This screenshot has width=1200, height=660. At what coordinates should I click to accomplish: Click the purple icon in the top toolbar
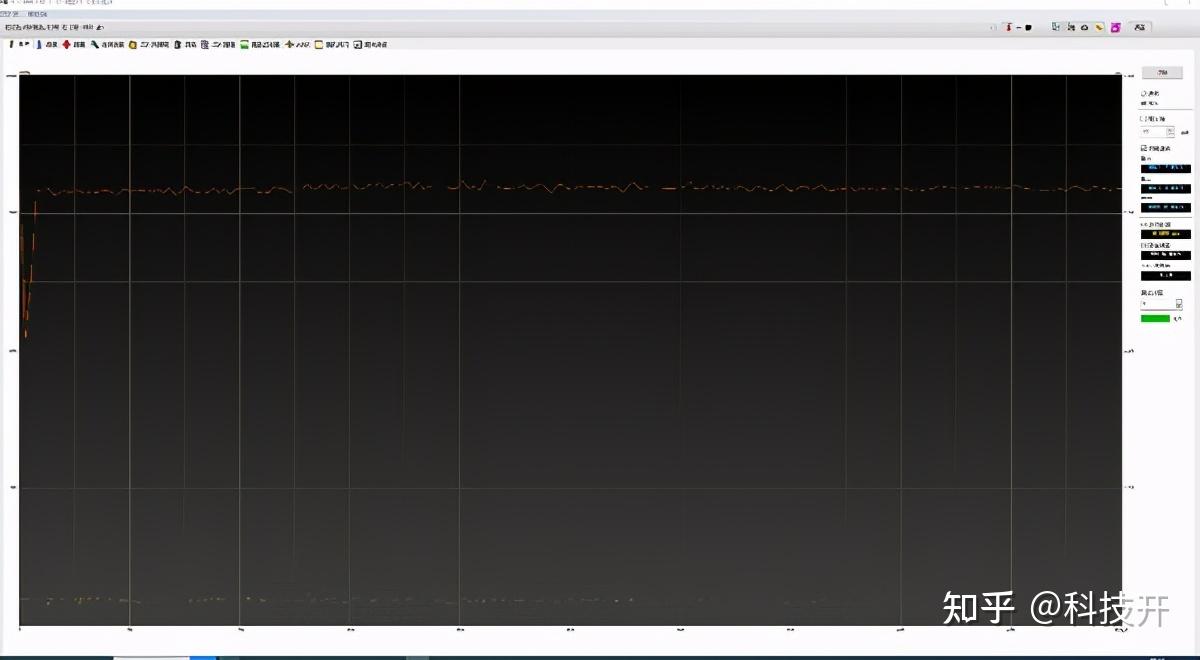pos(1116,27)
